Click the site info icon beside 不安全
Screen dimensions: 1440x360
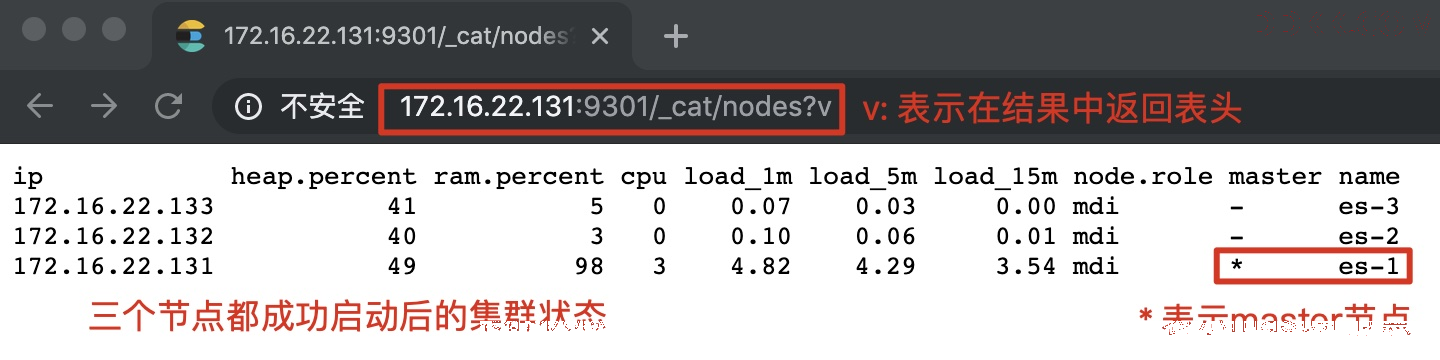point(249,106)
